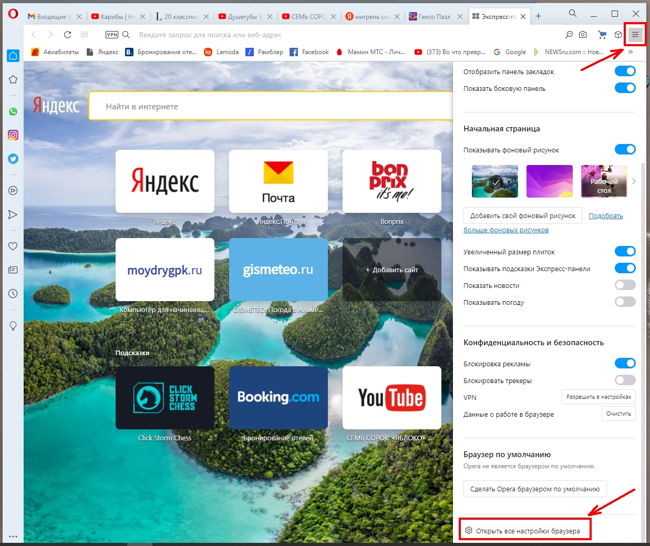Go back to the previous page
This screenshot has width=650, height=546.
coord(34,35)
